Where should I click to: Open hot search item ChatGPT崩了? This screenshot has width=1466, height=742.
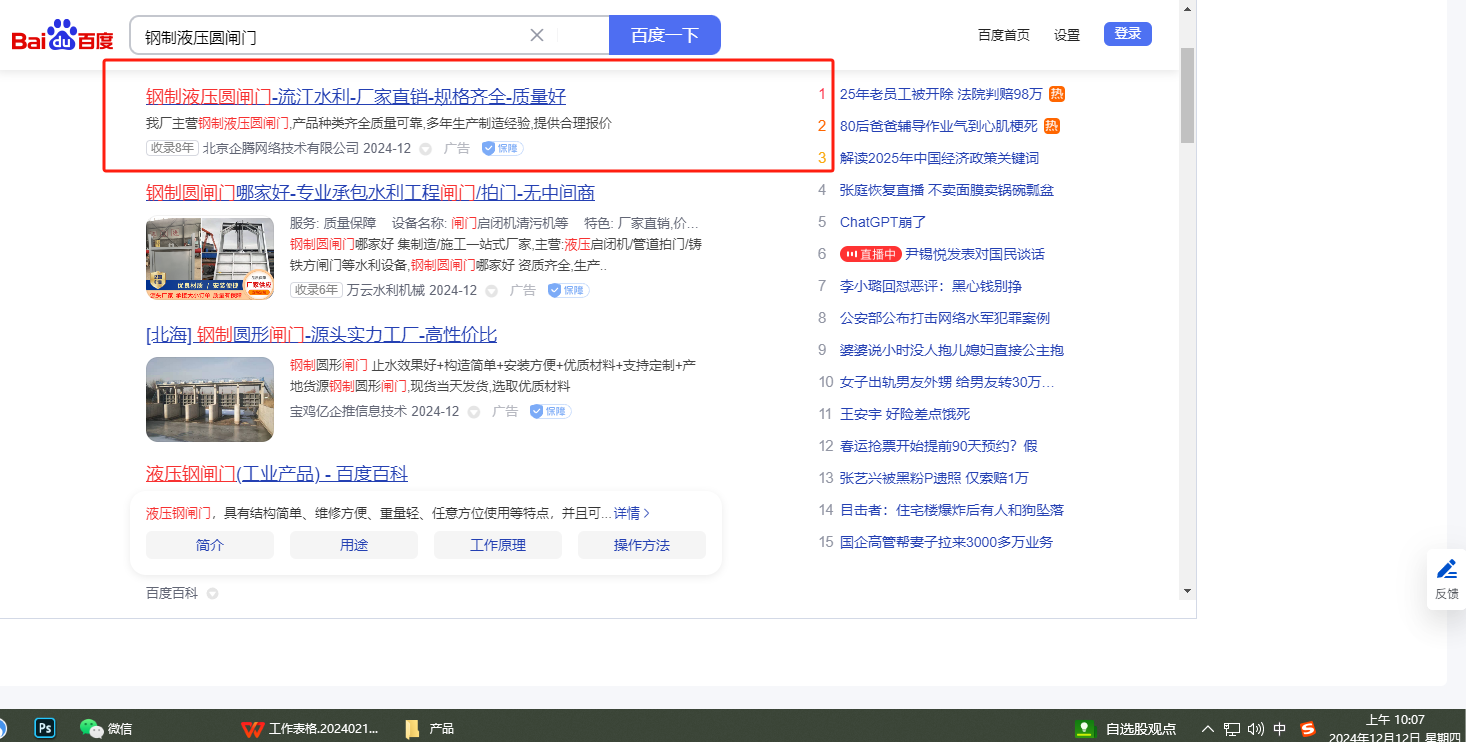[x=883, y=222]
